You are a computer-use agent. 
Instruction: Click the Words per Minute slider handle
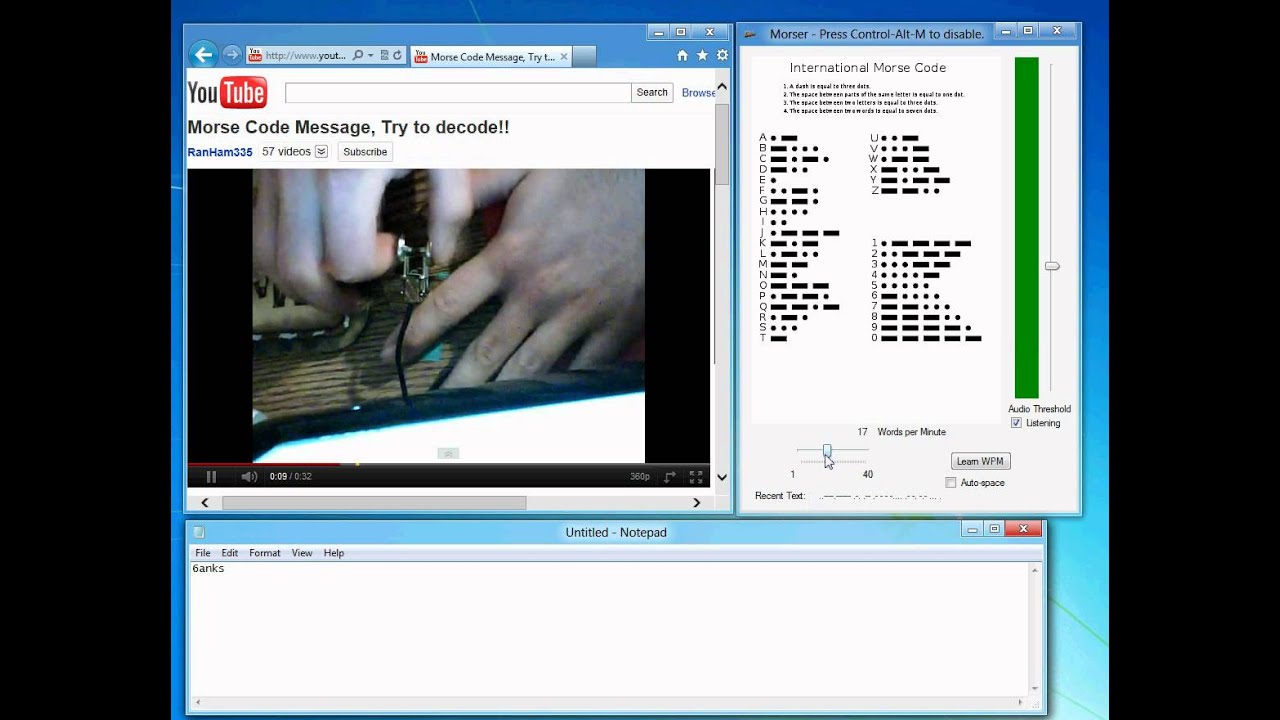[x=827, y=453]
